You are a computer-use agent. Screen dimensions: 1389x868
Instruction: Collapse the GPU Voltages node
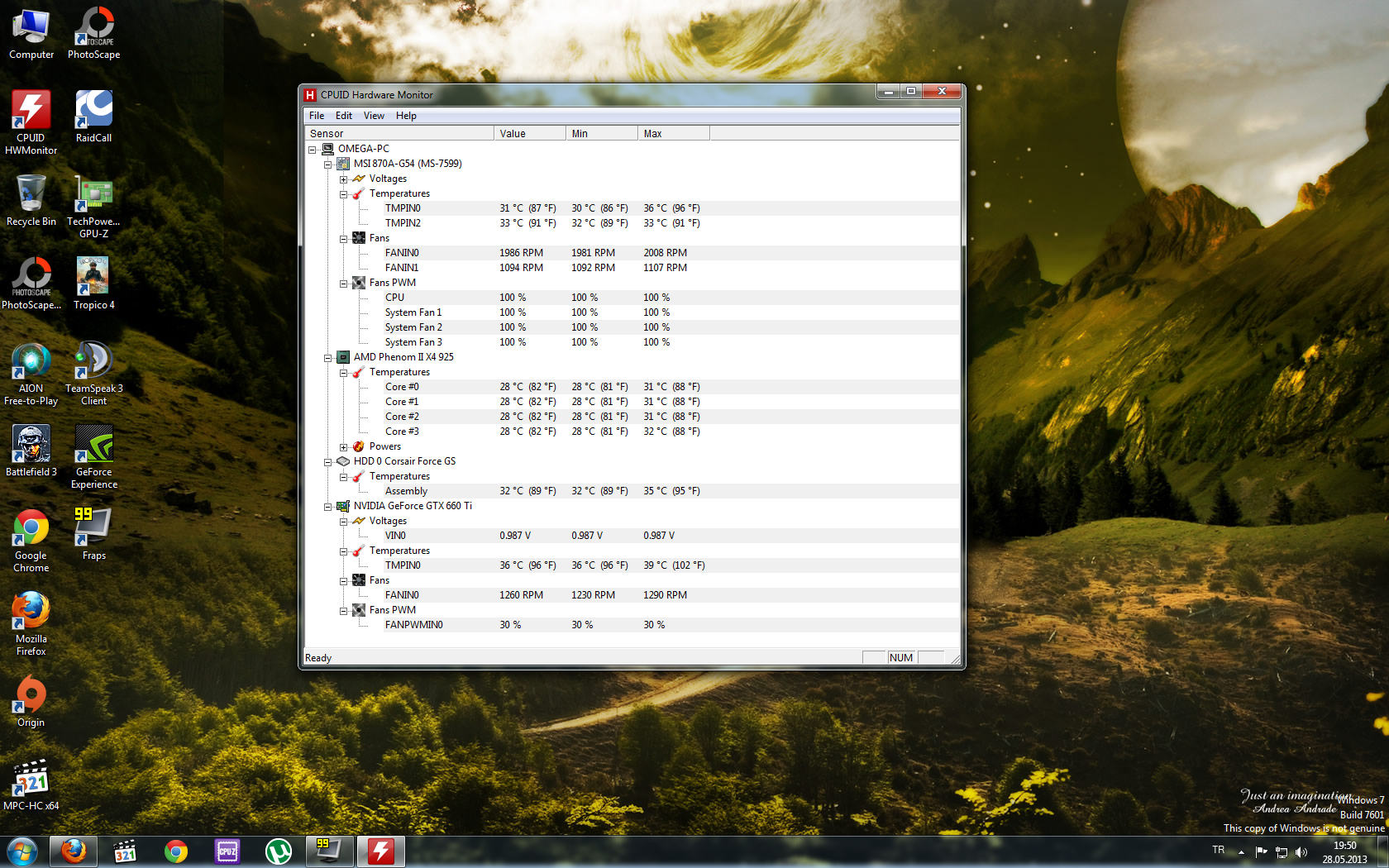click(x=344, y=522)
